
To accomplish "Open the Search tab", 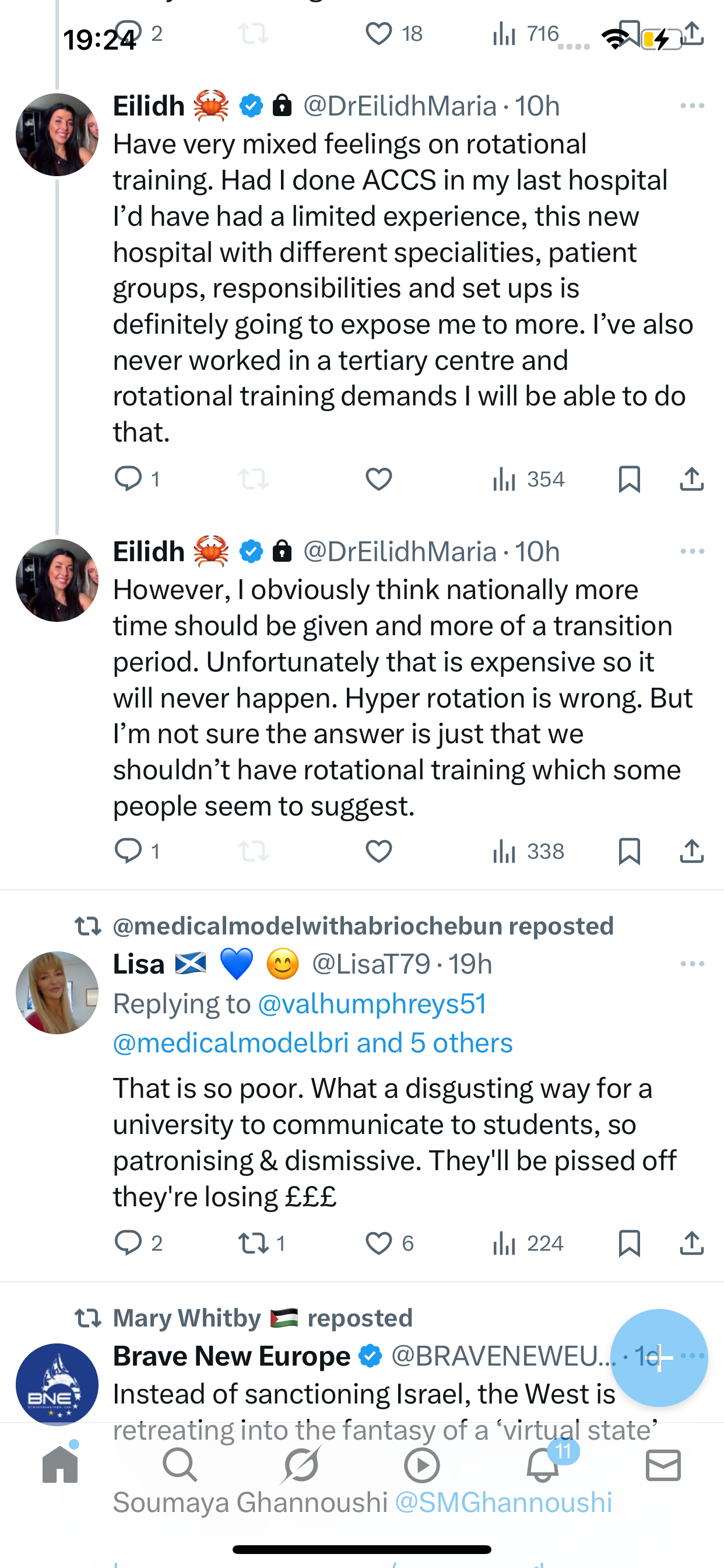I will 180,1465.
